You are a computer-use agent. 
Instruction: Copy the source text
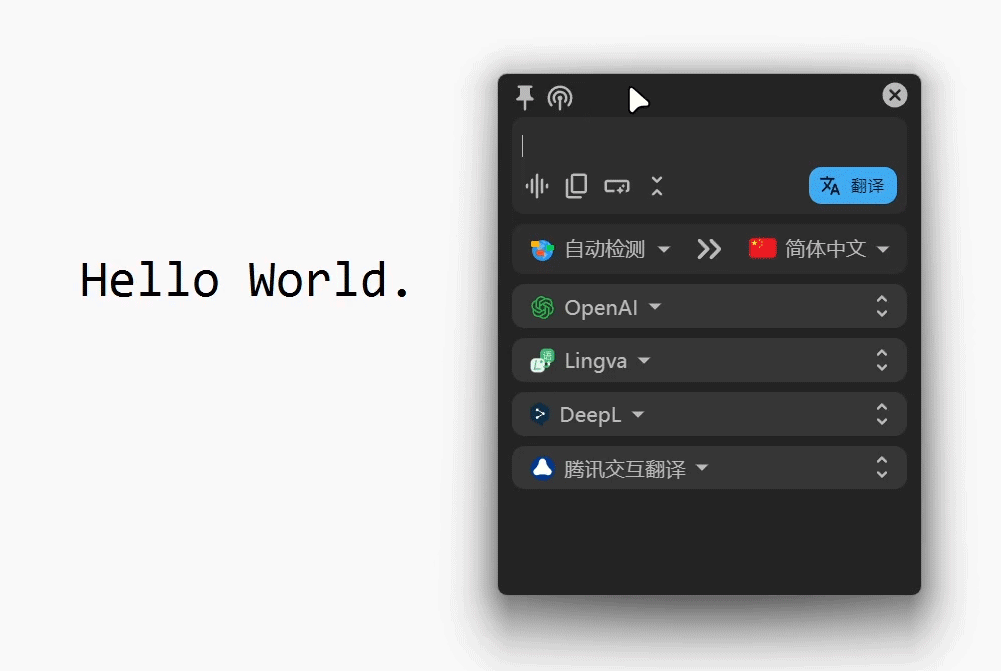[576, 186]
